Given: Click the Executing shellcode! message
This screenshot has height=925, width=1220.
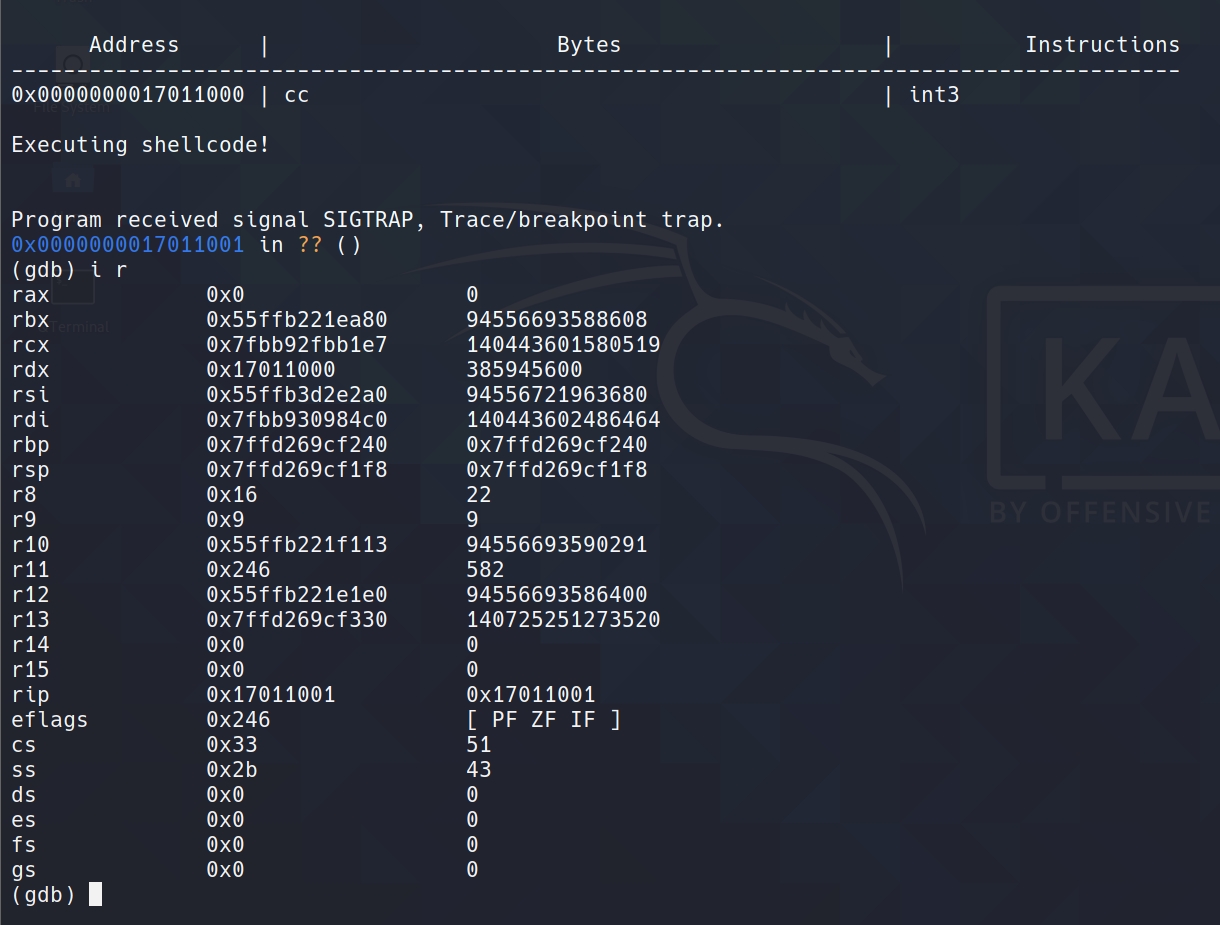Looking at the screenshot, I should coord(140,145).
